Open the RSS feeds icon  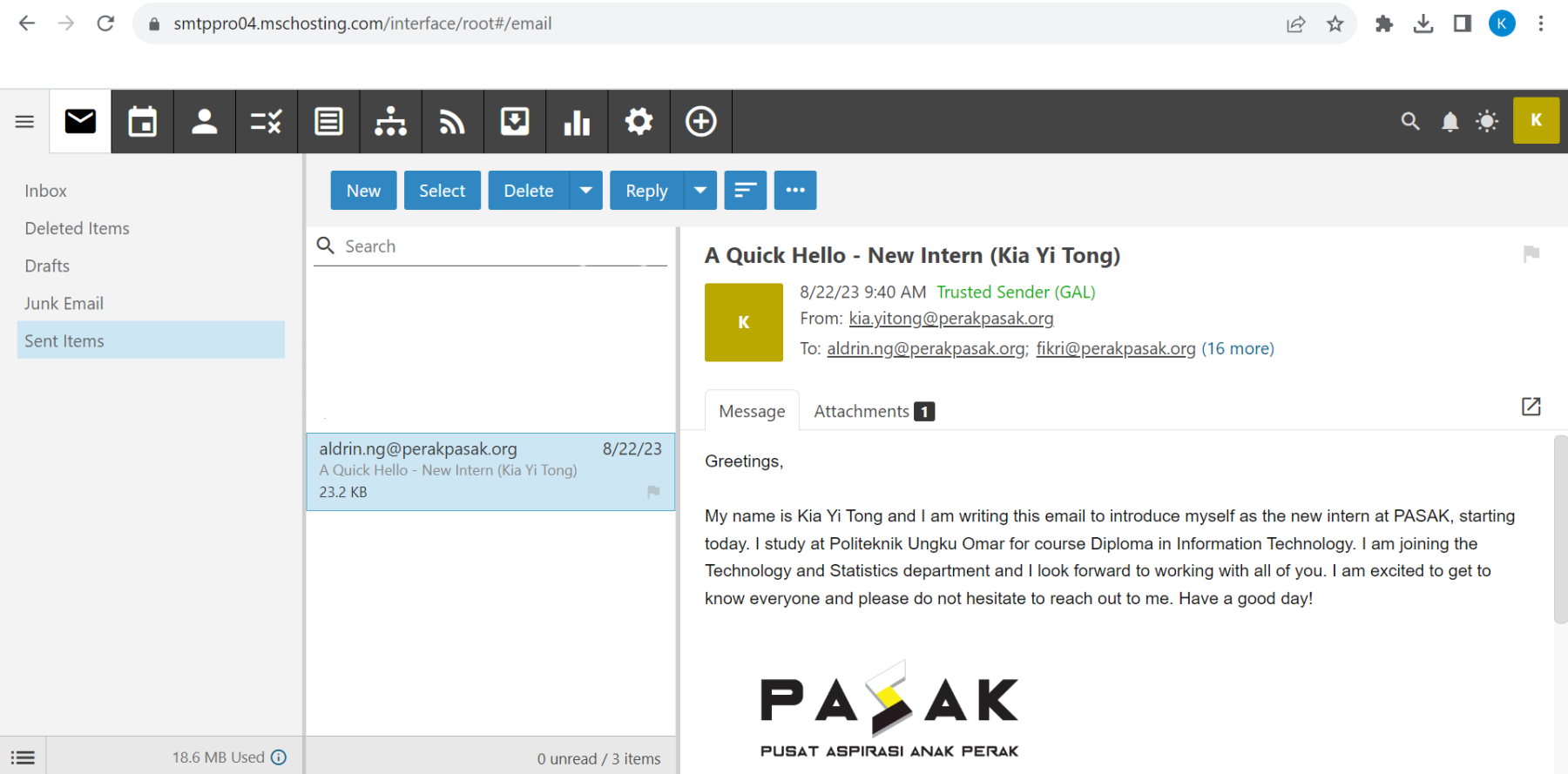[452, 122]
